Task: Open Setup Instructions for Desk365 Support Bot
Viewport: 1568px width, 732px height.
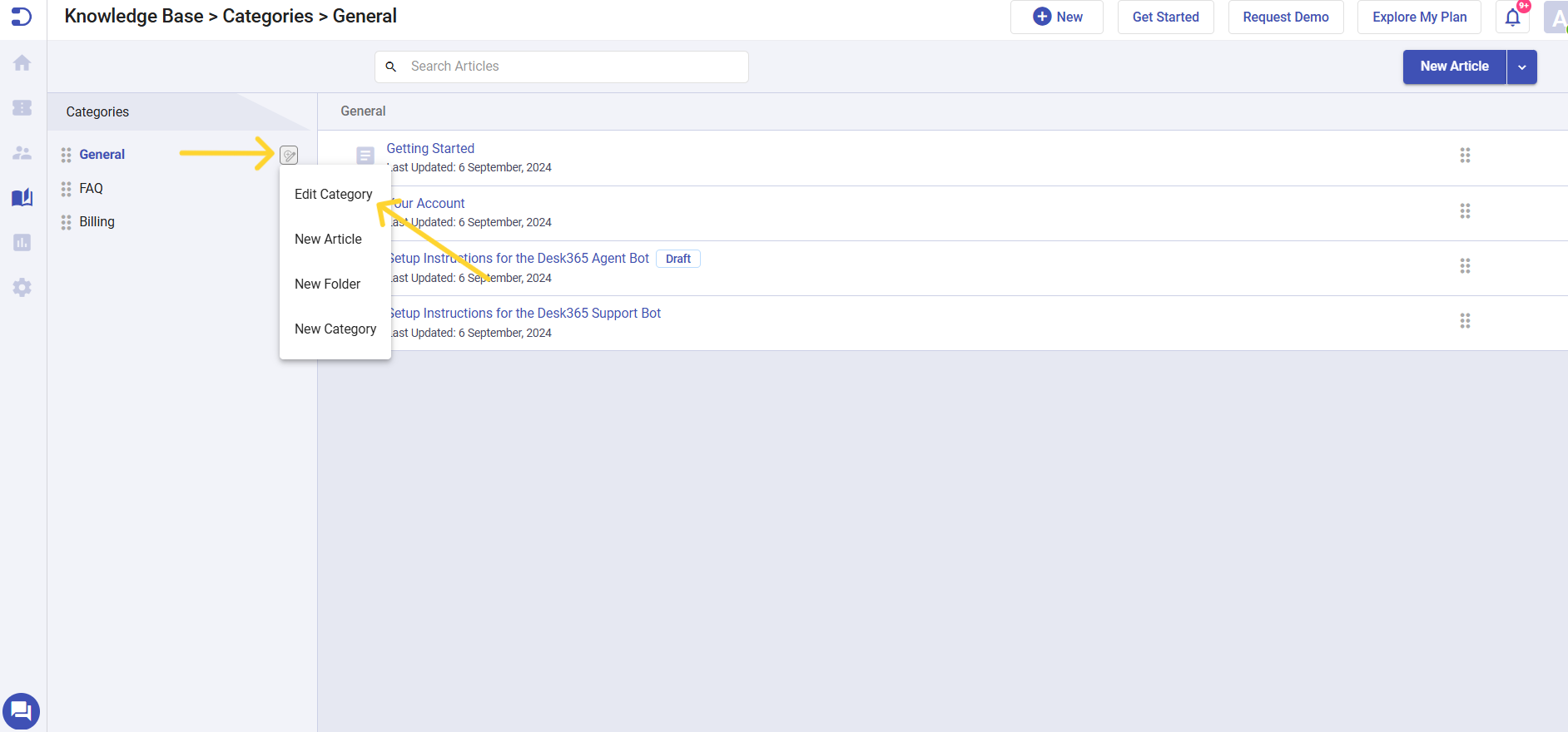Action: pos(526,313)
